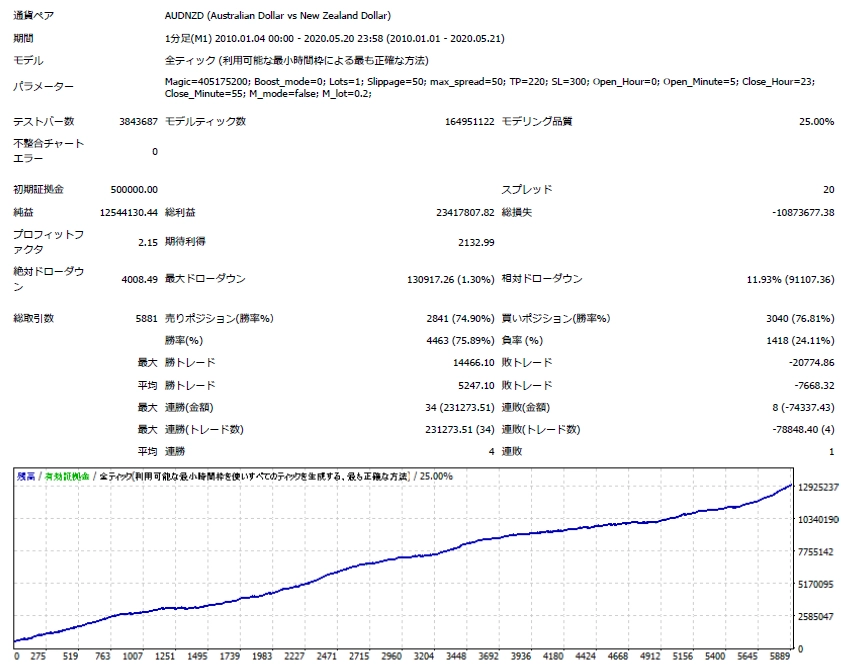This screenshot has height=668, width=845.
Task: Click the net profit 12544130.44 value
Action: [129, 213]
